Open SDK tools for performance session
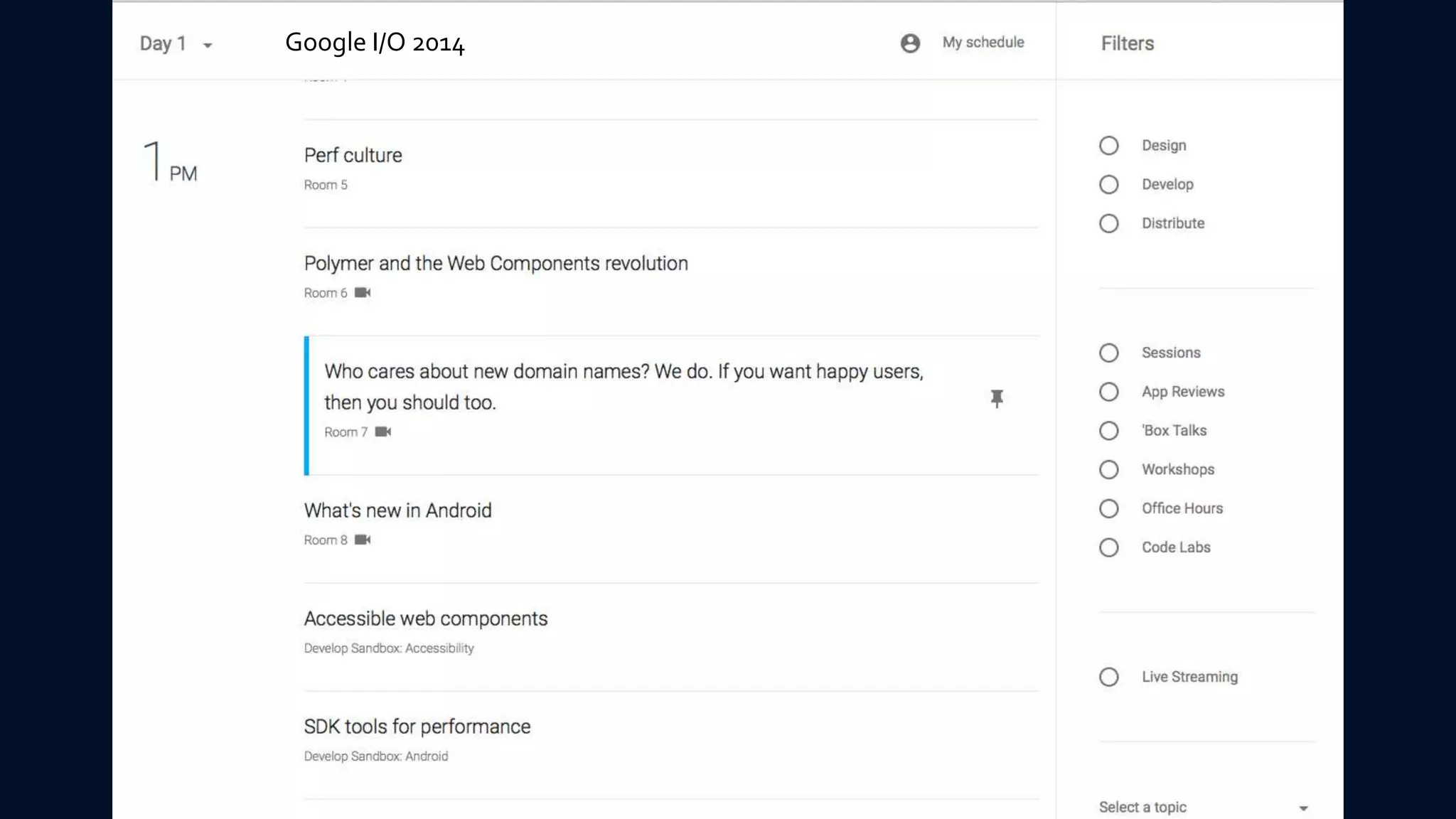 pos(417,727)
